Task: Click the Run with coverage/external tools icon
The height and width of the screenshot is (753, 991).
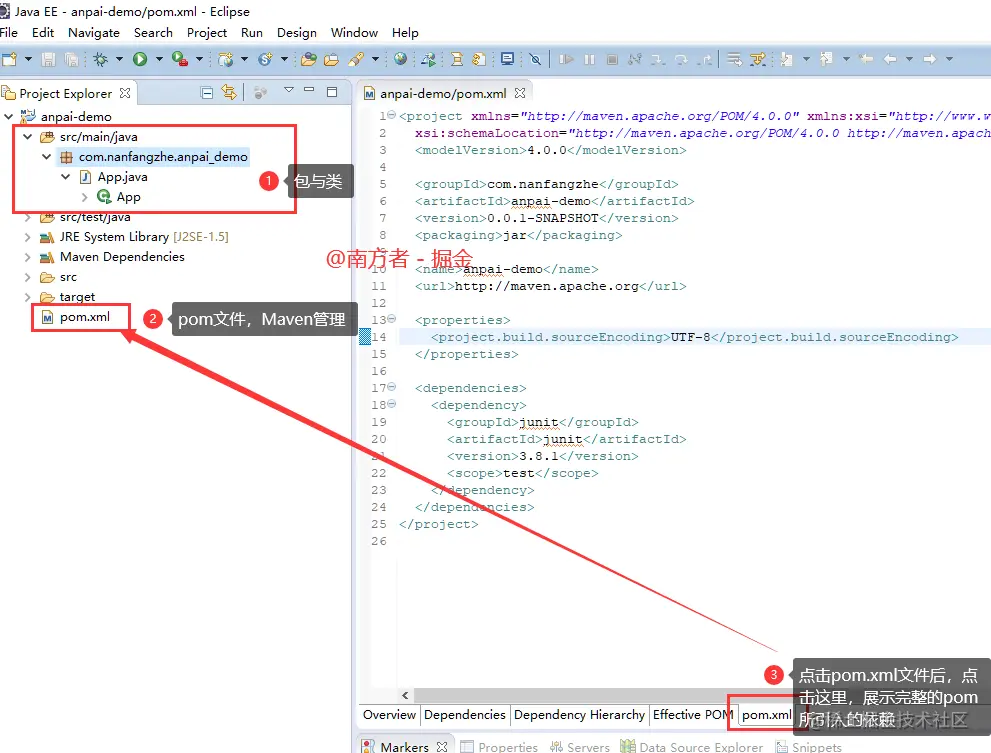Action: point(179,59)
